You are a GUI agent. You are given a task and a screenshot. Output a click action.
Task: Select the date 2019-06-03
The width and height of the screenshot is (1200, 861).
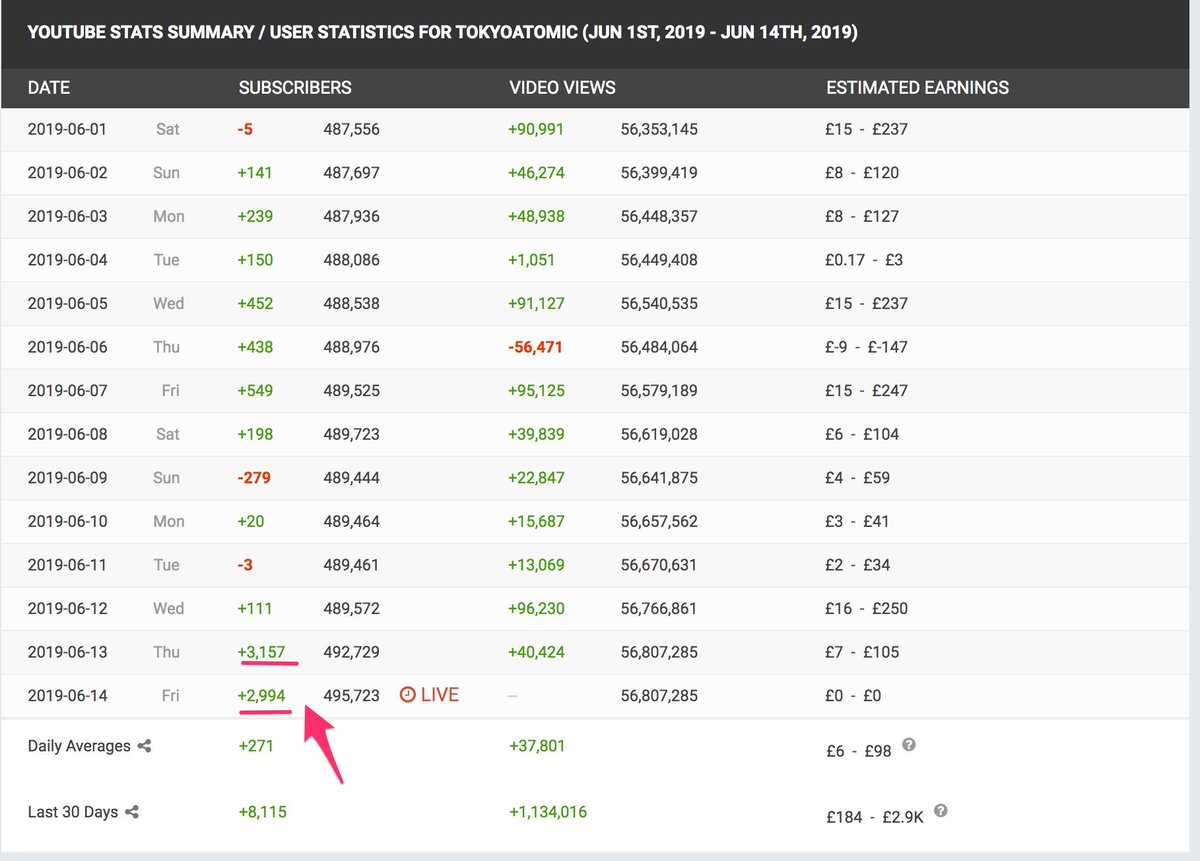67,216
